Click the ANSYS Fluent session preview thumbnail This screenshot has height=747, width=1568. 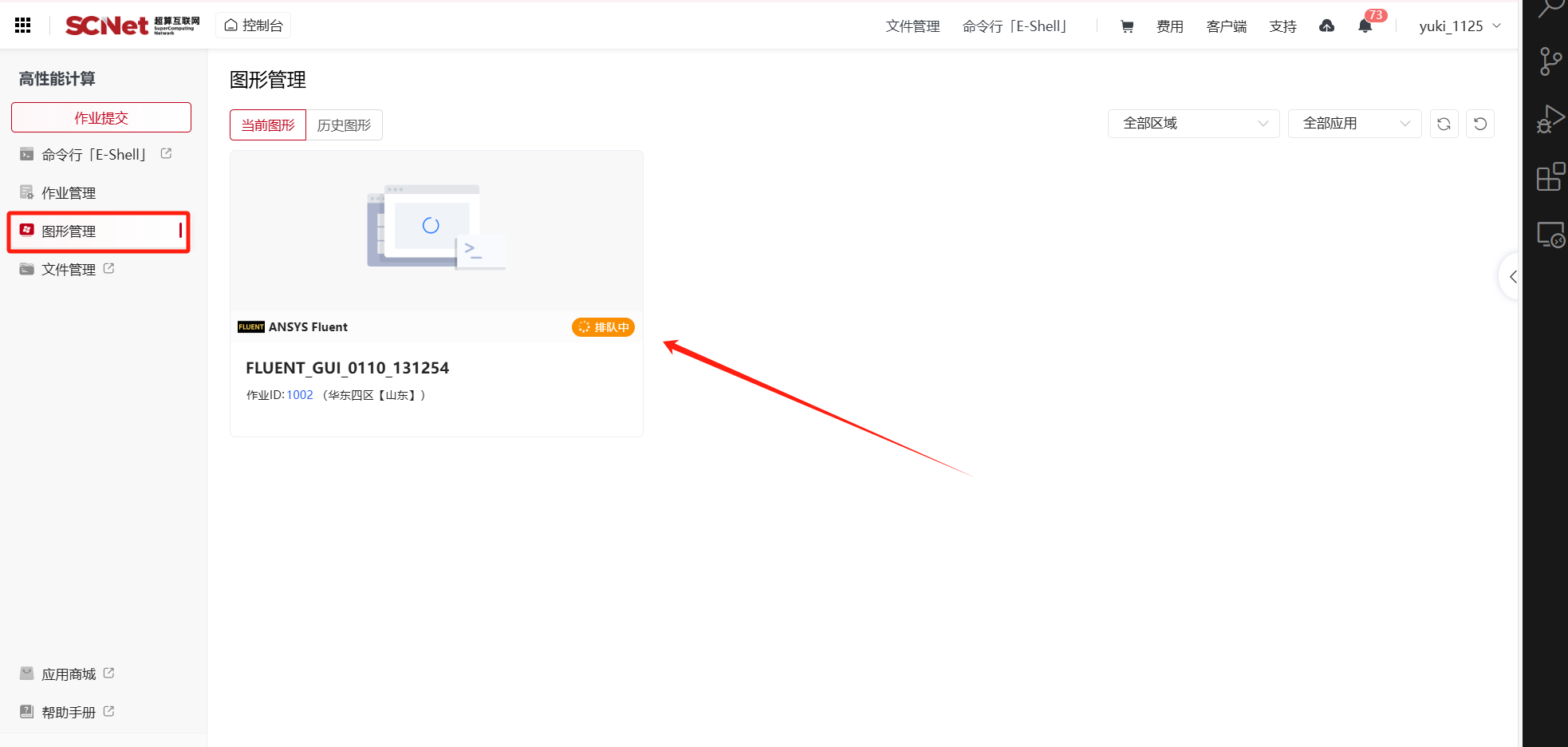click(436, 231)
